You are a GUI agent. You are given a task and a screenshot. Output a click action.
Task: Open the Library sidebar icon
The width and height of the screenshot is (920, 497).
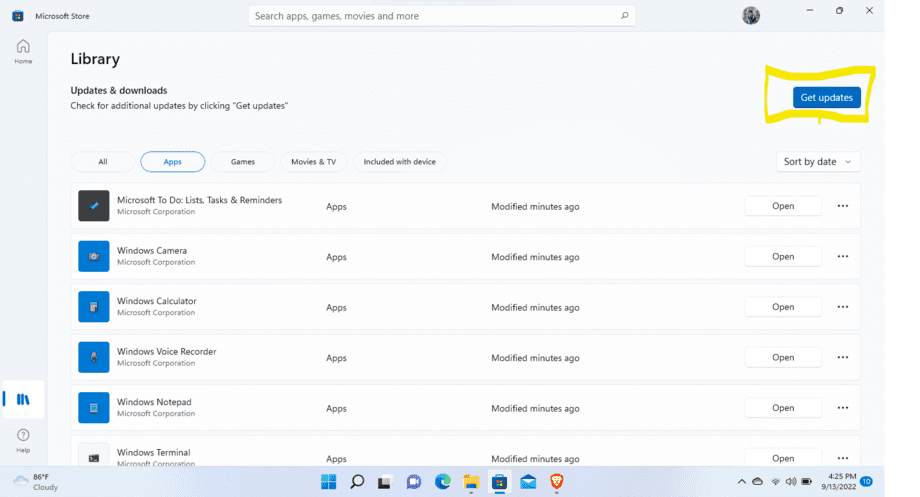(23, 400)
